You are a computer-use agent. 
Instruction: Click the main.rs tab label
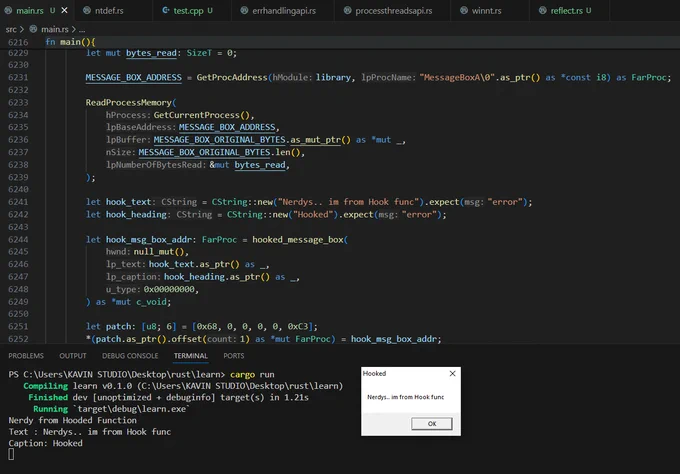click(30, 10)
